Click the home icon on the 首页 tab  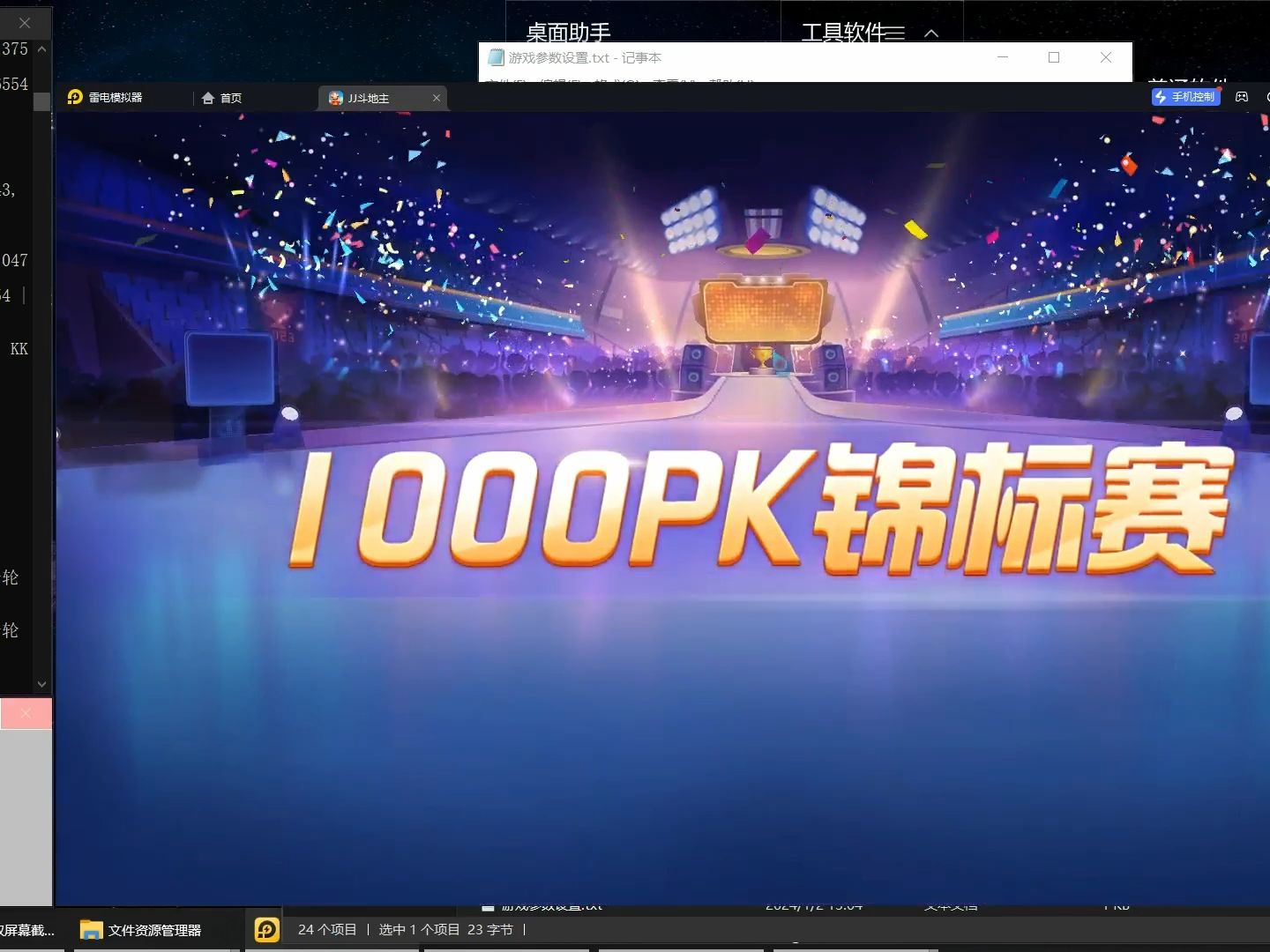(x=208, y=97)
